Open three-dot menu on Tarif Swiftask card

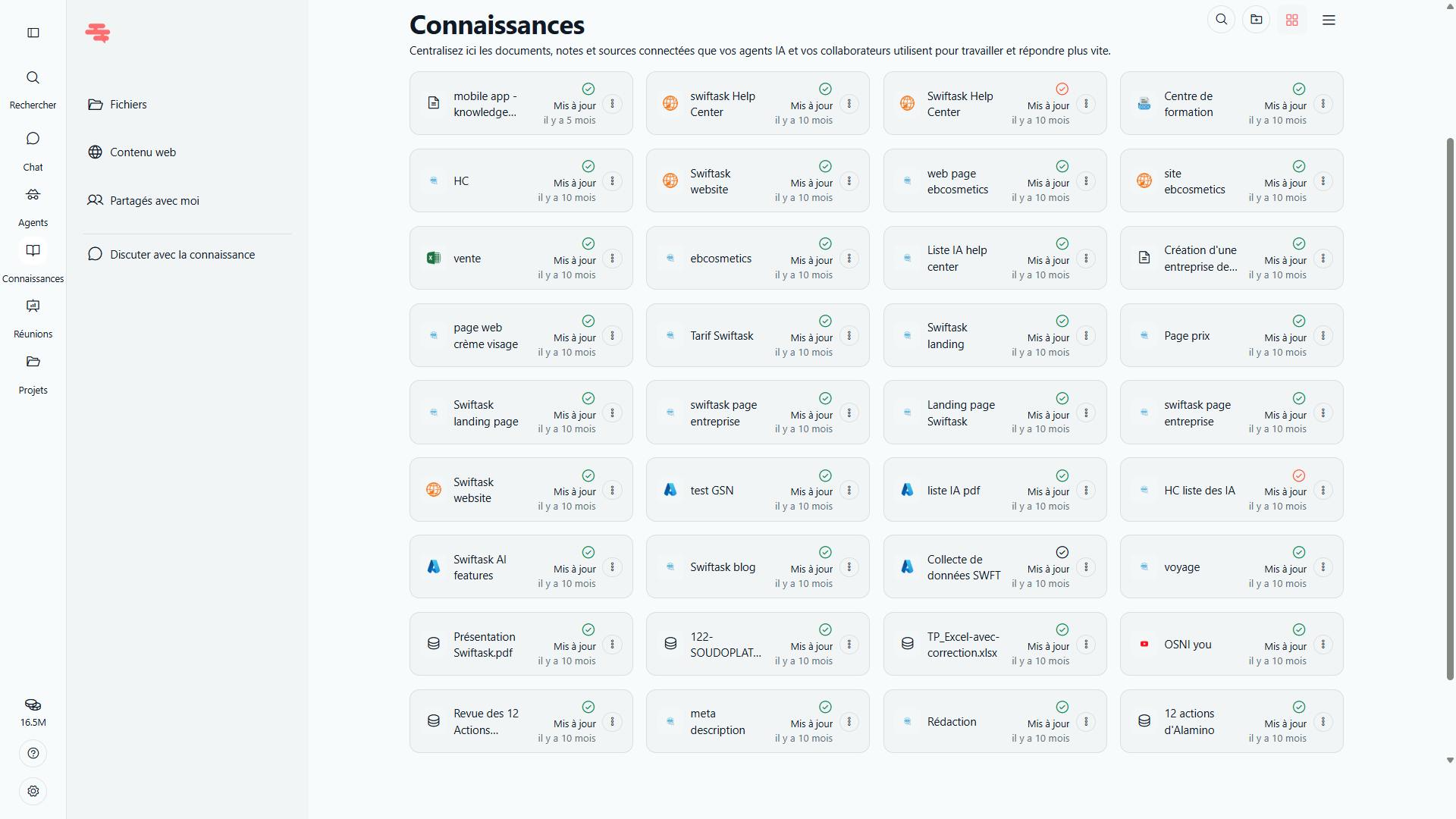click(849, 336)
